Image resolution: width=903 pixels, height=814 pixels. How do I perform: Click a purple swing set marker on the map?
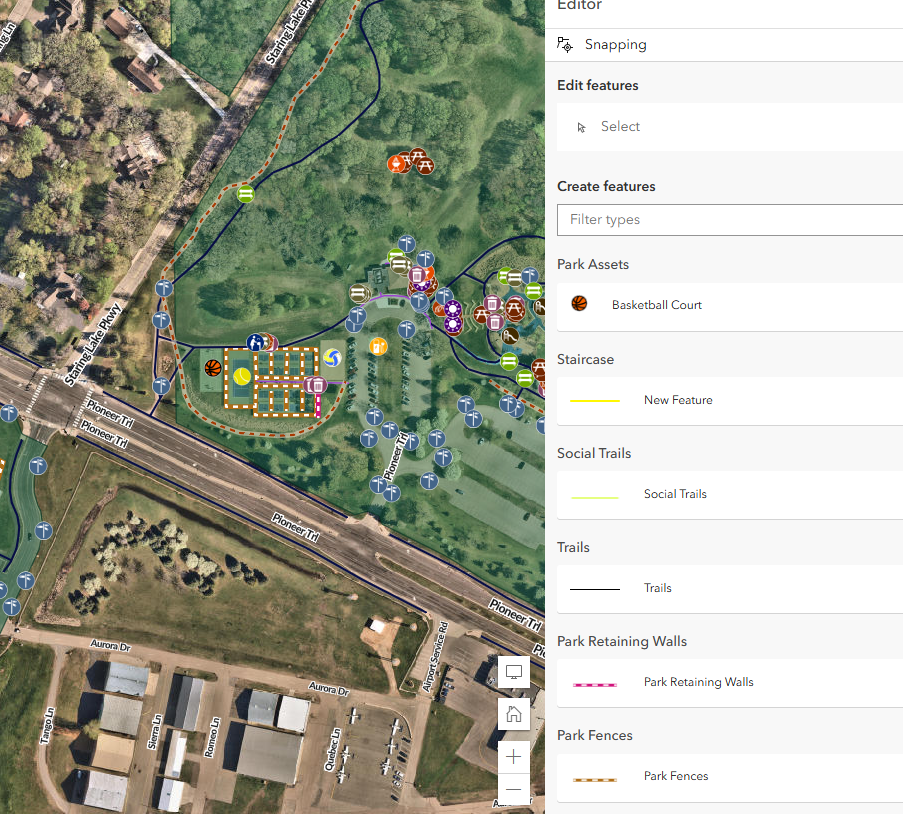point(452,310)
